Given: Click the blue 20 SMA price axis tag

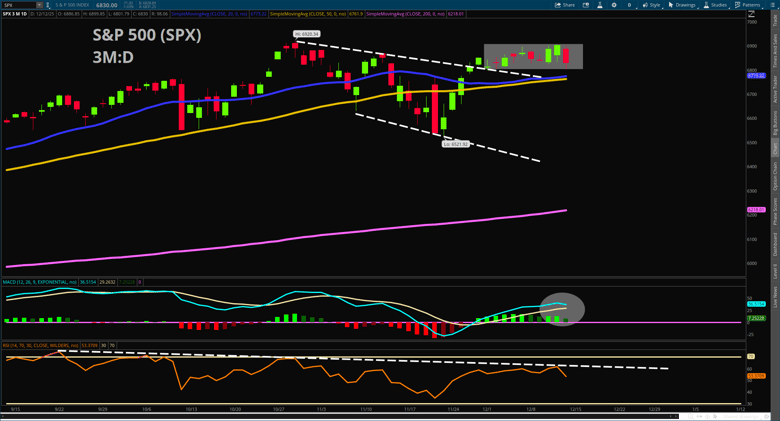Looking at the screenshot, I should (756, 76).
